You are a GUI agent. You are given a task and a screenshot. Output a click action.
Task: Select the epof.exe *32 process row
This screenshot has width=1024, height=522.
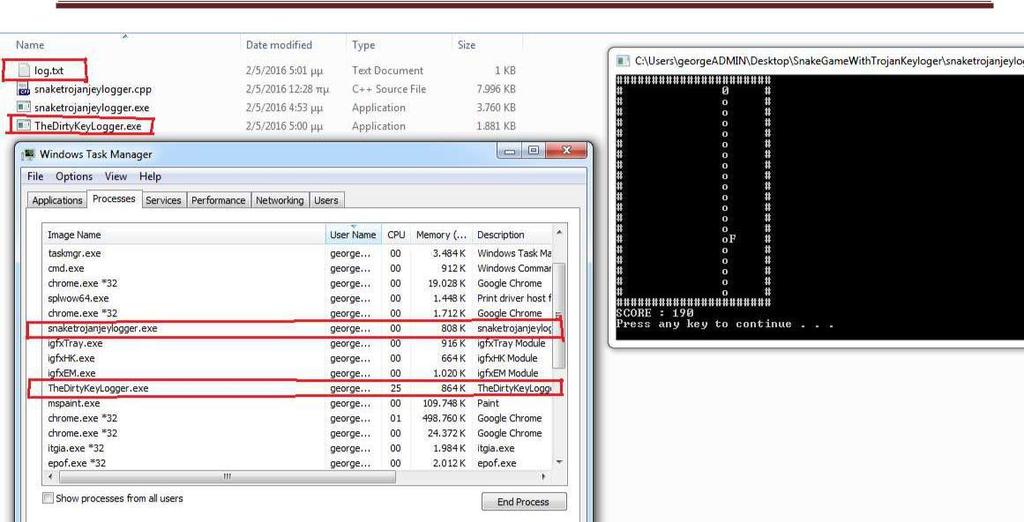click(x=297, y=463)
